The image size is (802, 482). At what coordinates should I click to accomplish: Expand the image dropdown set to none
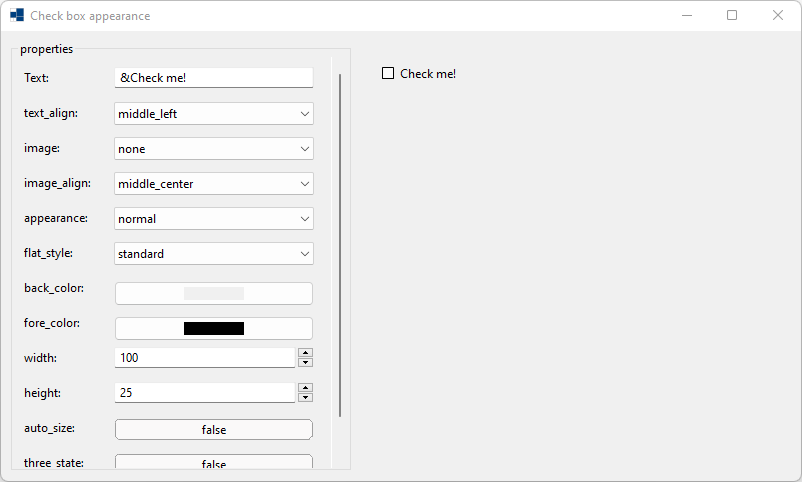pyautogui.click(x=214, y=149)
